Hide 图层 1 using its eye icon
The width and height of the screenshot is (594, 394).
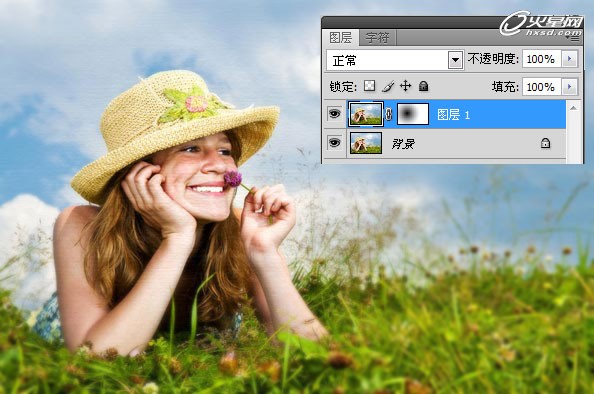tap(335, 114)
